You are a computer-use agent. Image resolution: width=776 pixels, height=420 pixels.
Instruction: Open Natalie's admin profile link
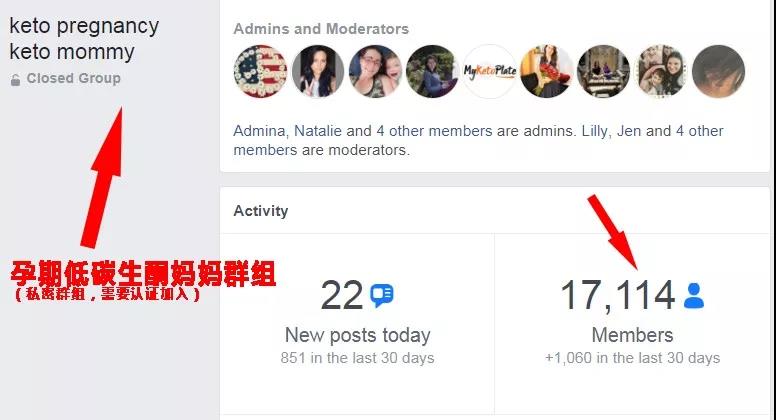click(319, 131)
